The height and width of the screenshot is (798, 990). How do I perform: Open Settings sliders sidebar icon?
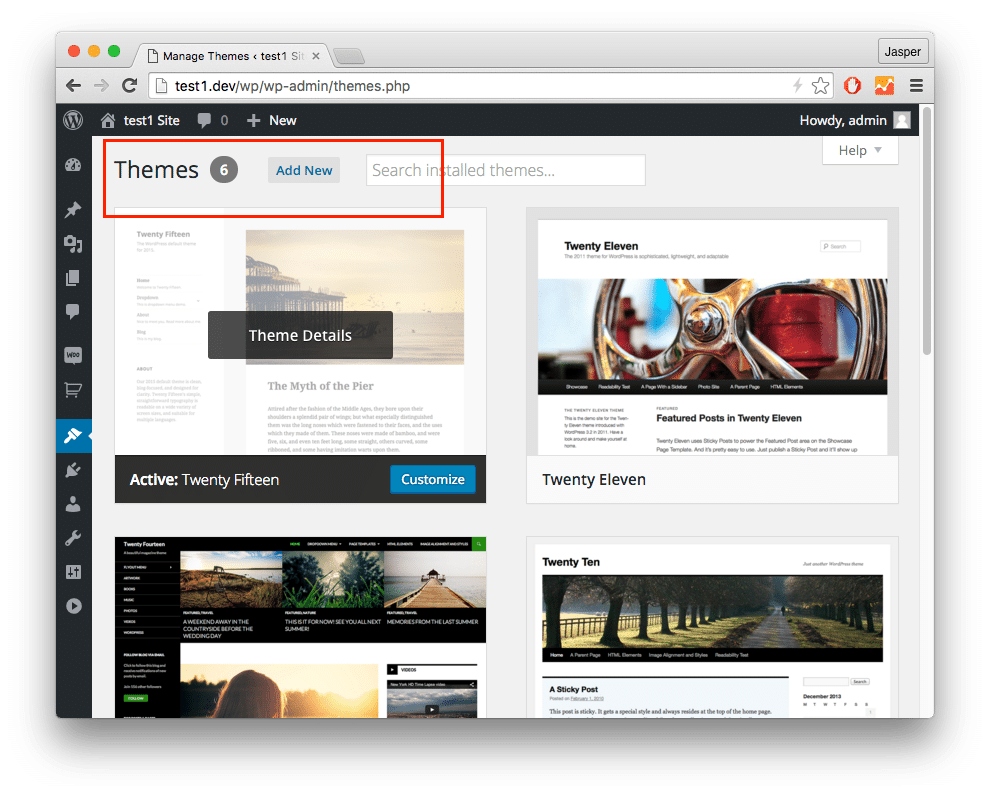[73, 572]
